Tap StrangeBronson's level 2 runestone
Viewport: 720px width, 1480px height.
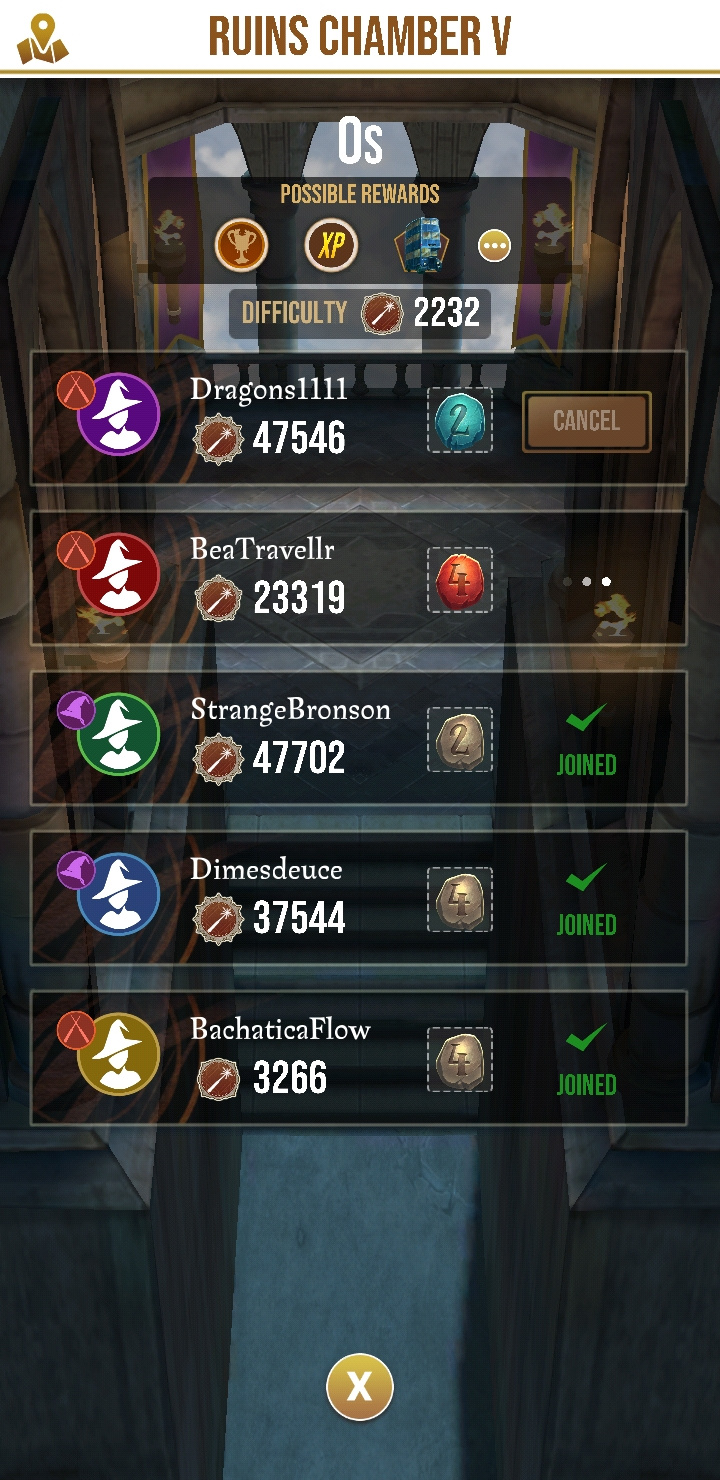(x=460, y=741)
